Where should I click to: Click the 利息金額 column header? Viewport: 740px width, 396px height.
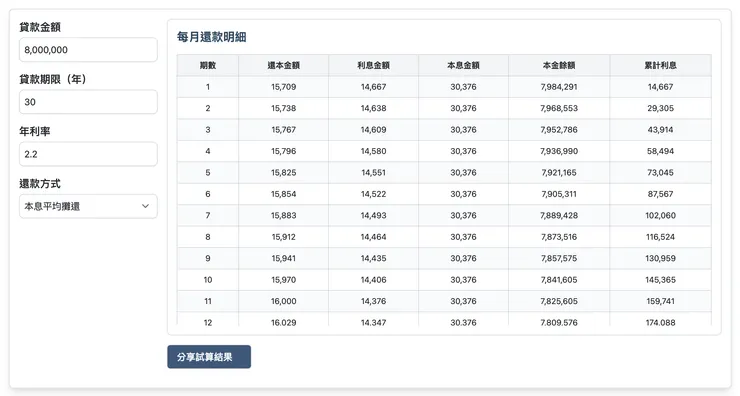(x=373, y=66)
